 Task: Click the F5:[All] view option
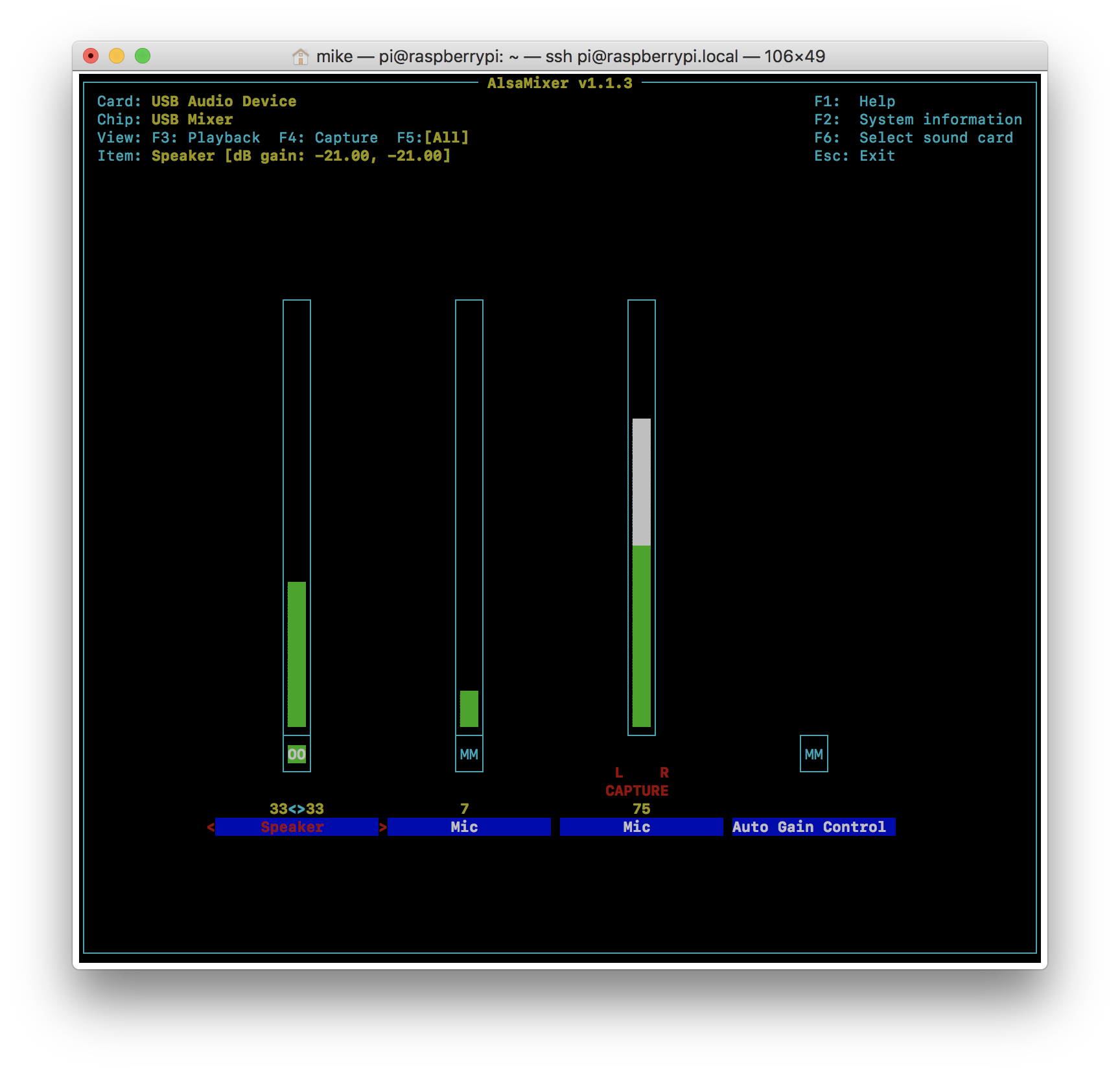(433, 137)
